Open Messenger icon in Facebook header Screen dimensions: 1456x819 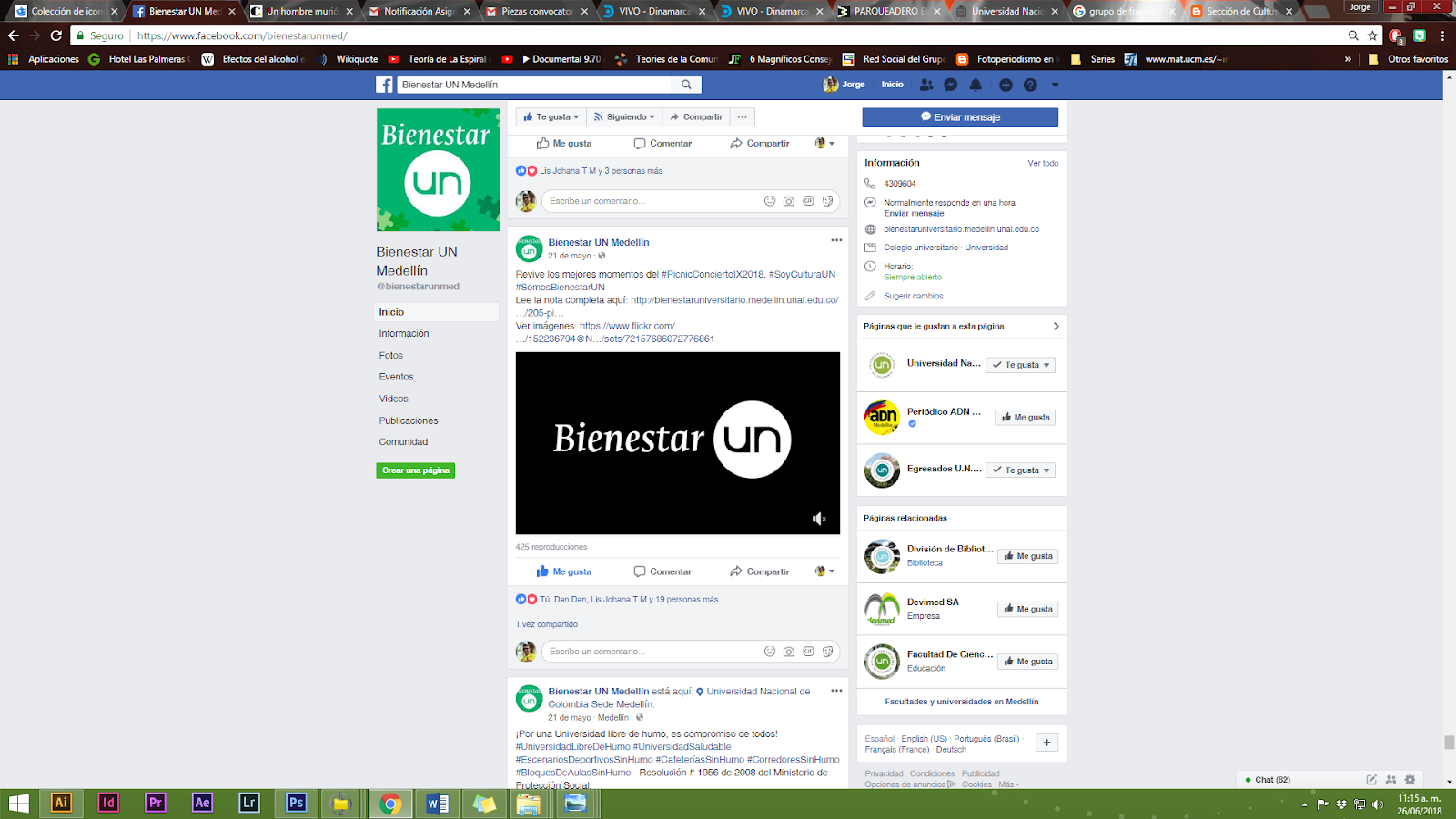pyautogui.click(x=951, y=85)
